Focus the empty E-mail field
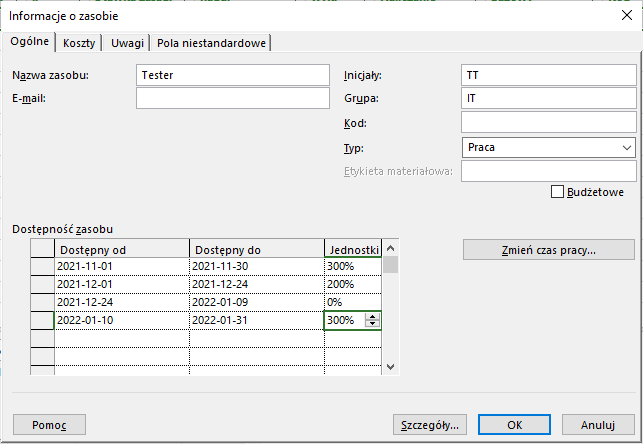 [232, 98]
